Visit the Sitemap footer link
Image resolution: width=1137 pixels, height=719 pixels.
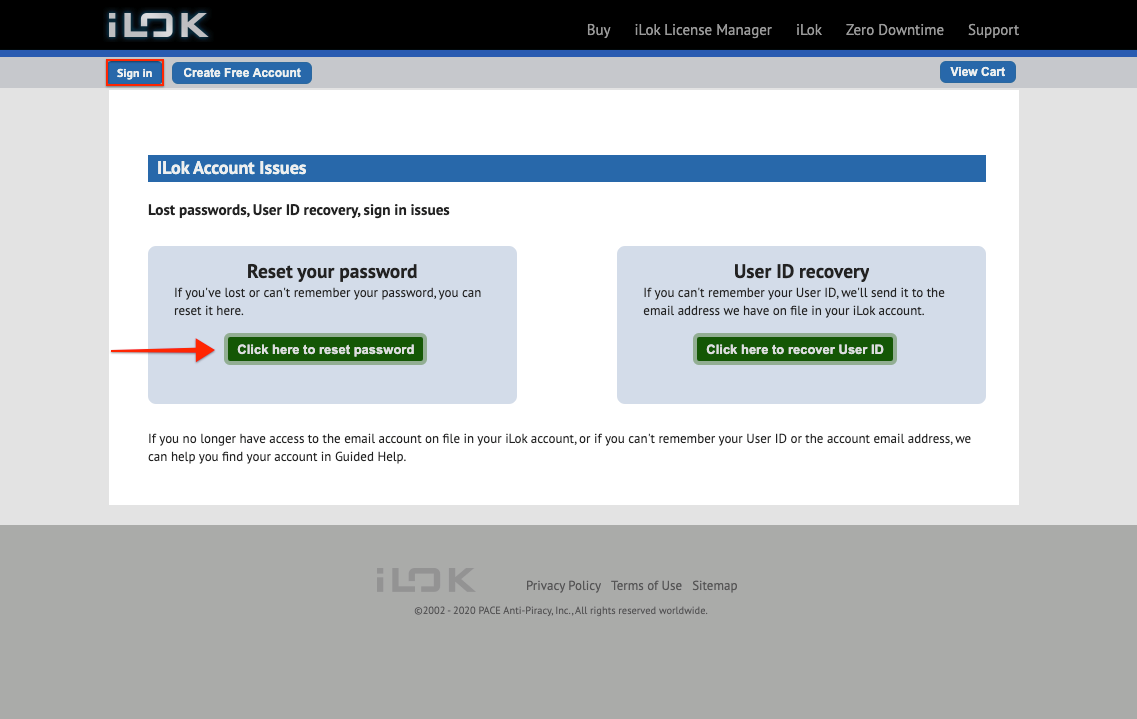pyautogui.click(x=714, y=586)
